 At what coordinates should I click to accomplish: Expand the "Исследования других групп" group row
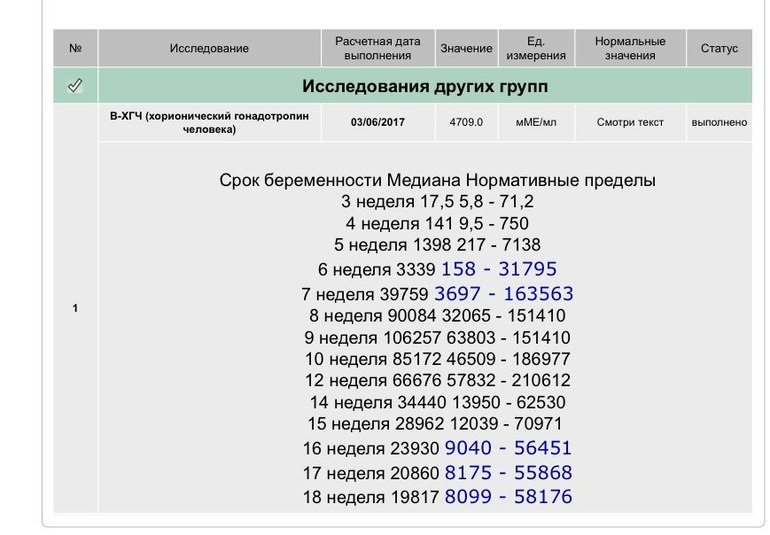tap(425, 87)
